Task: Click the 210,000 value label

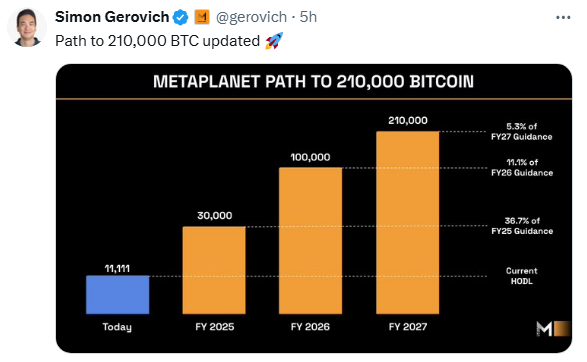Action: [408, 121]
